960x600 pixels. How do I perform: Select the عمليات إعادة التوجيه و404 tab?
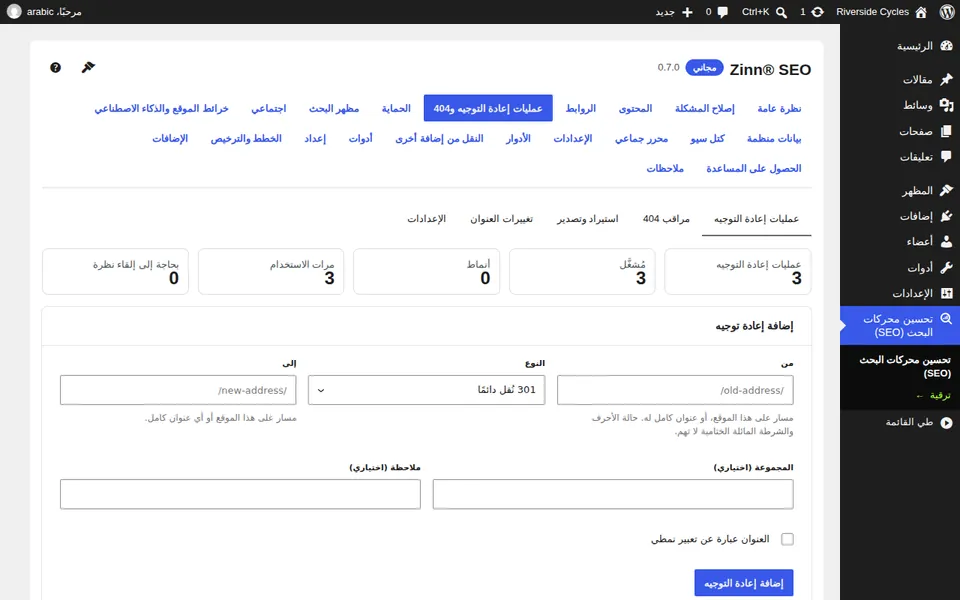[488, 108]
